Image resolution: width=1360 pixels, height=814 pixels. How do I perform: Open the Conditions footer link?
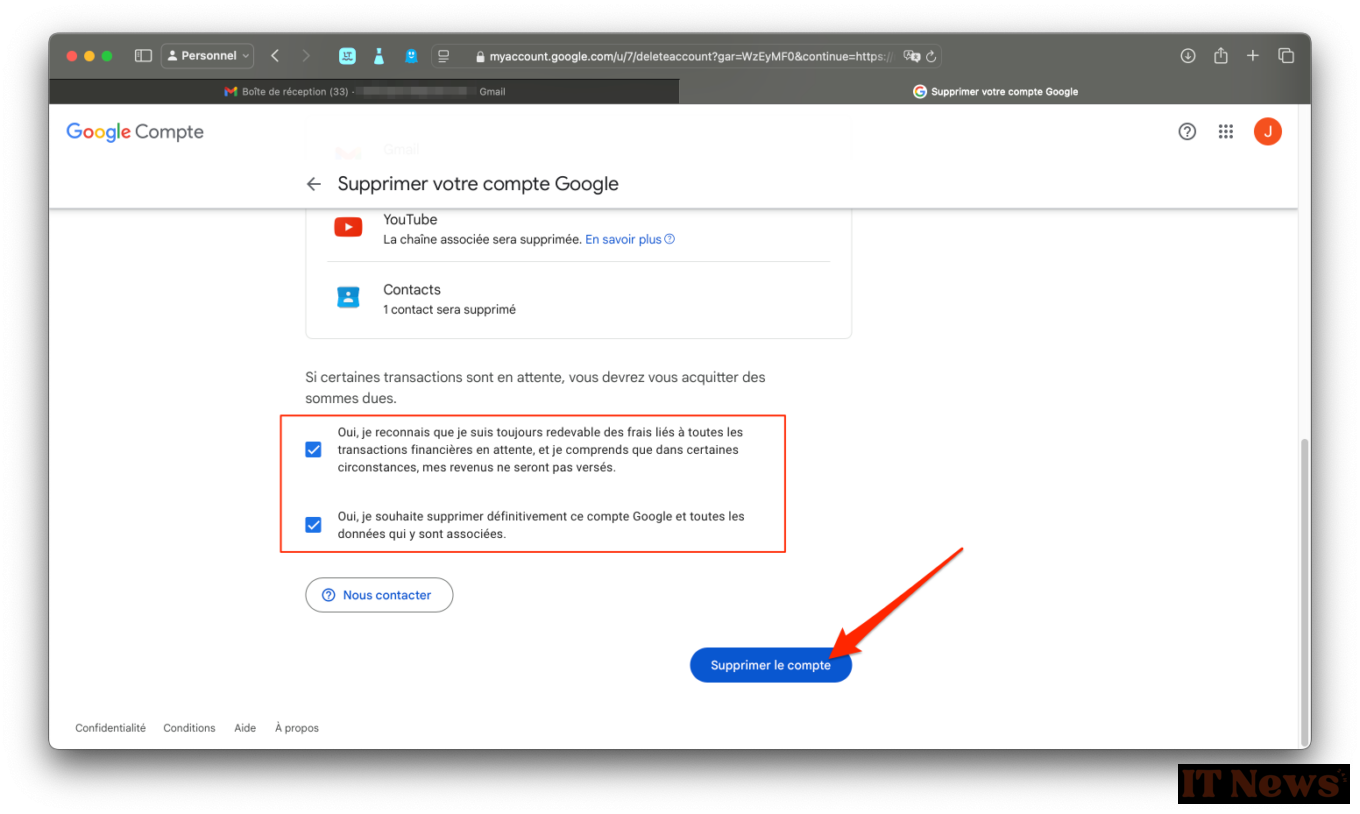pyautogui.click(x=189, y=728)
